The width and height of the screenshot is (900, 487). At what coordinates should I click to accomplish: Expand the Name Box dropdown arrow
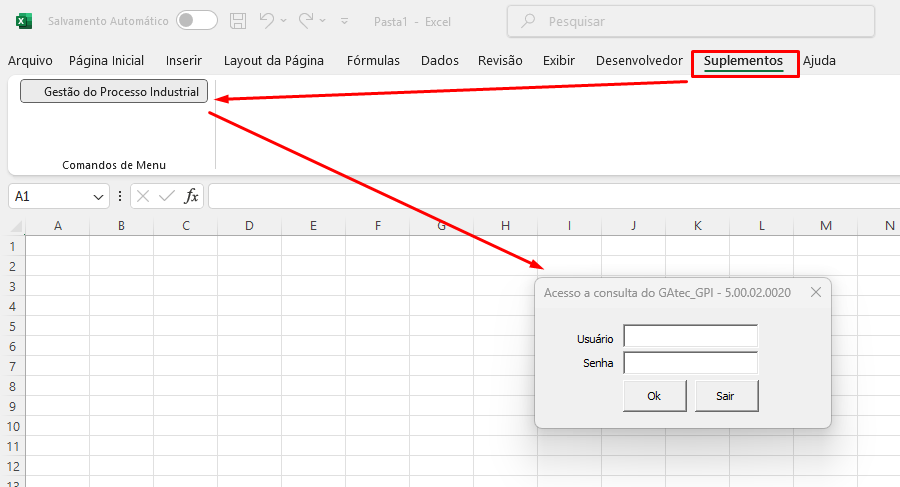[x=98, y=197]
